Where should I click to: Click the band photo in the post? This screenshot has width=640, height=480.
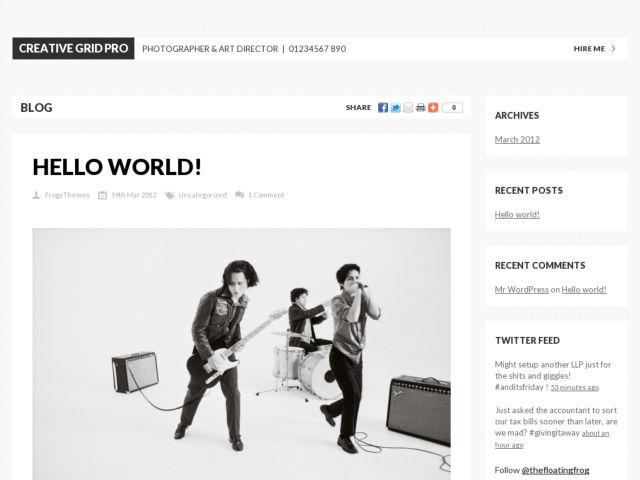point(242,354)
